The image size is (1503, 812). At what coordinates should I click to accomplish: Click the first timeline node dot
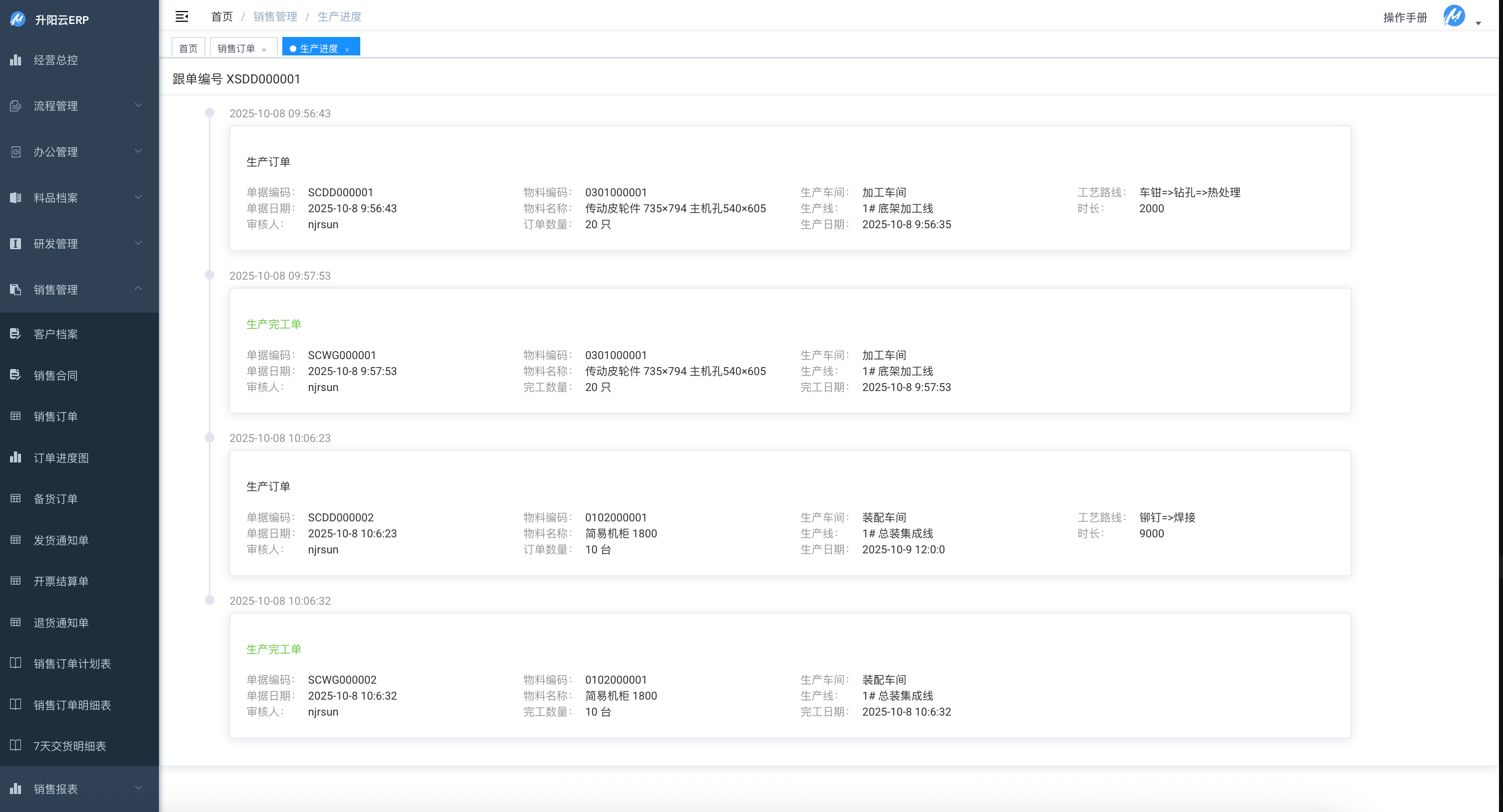pyautogui.click(x=209, y=112)
